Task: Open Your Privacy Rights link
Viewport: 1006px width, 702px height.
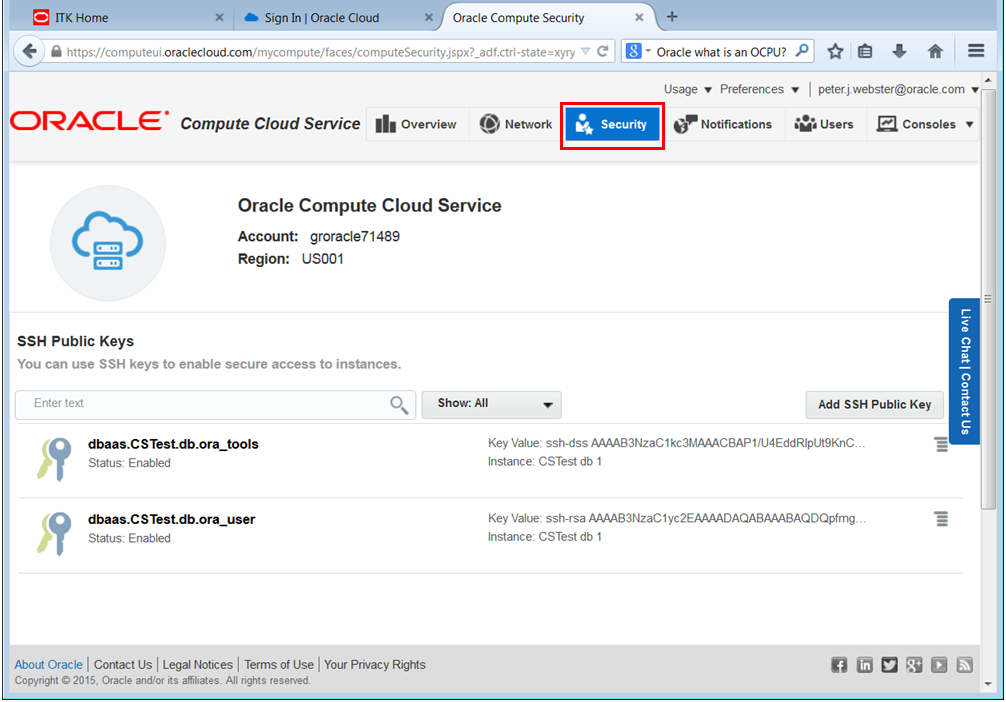Action: point(375,665)
